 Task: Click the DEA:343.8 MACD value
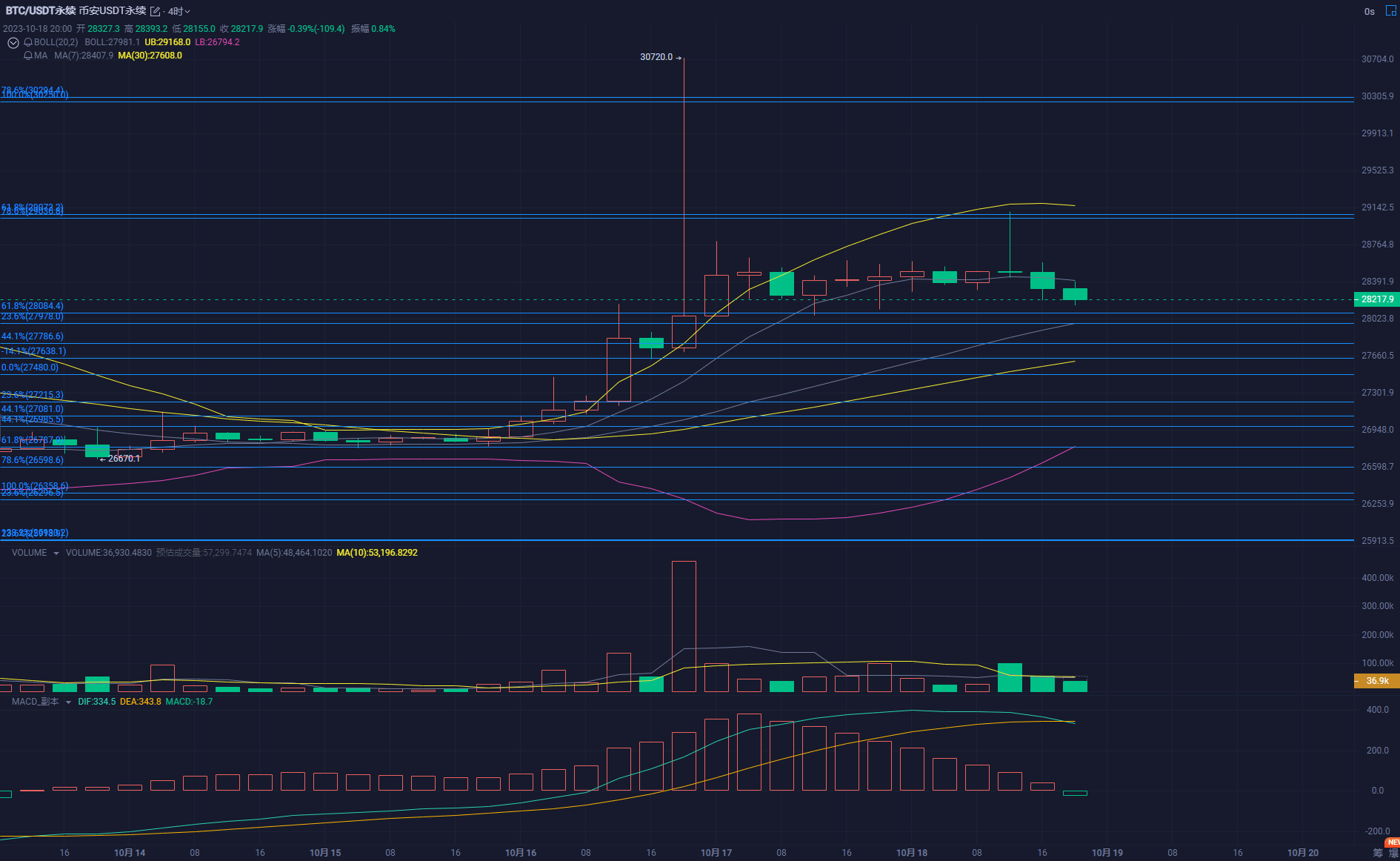(x=141, y=702)
